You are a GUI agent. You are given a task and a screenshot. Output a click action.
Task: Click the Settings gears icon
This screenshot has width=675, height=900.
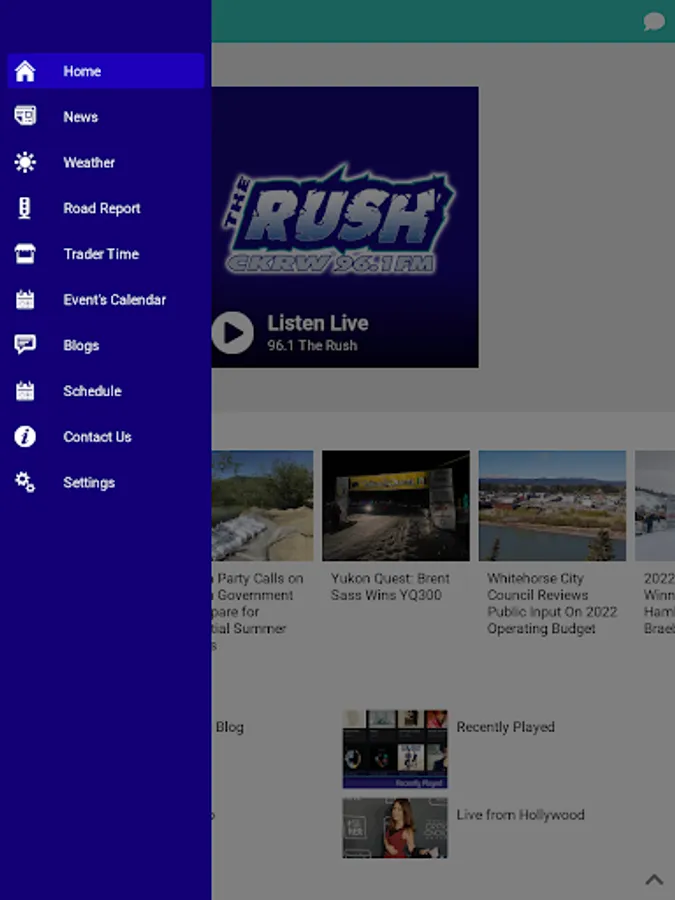click(x=25, y=482)
